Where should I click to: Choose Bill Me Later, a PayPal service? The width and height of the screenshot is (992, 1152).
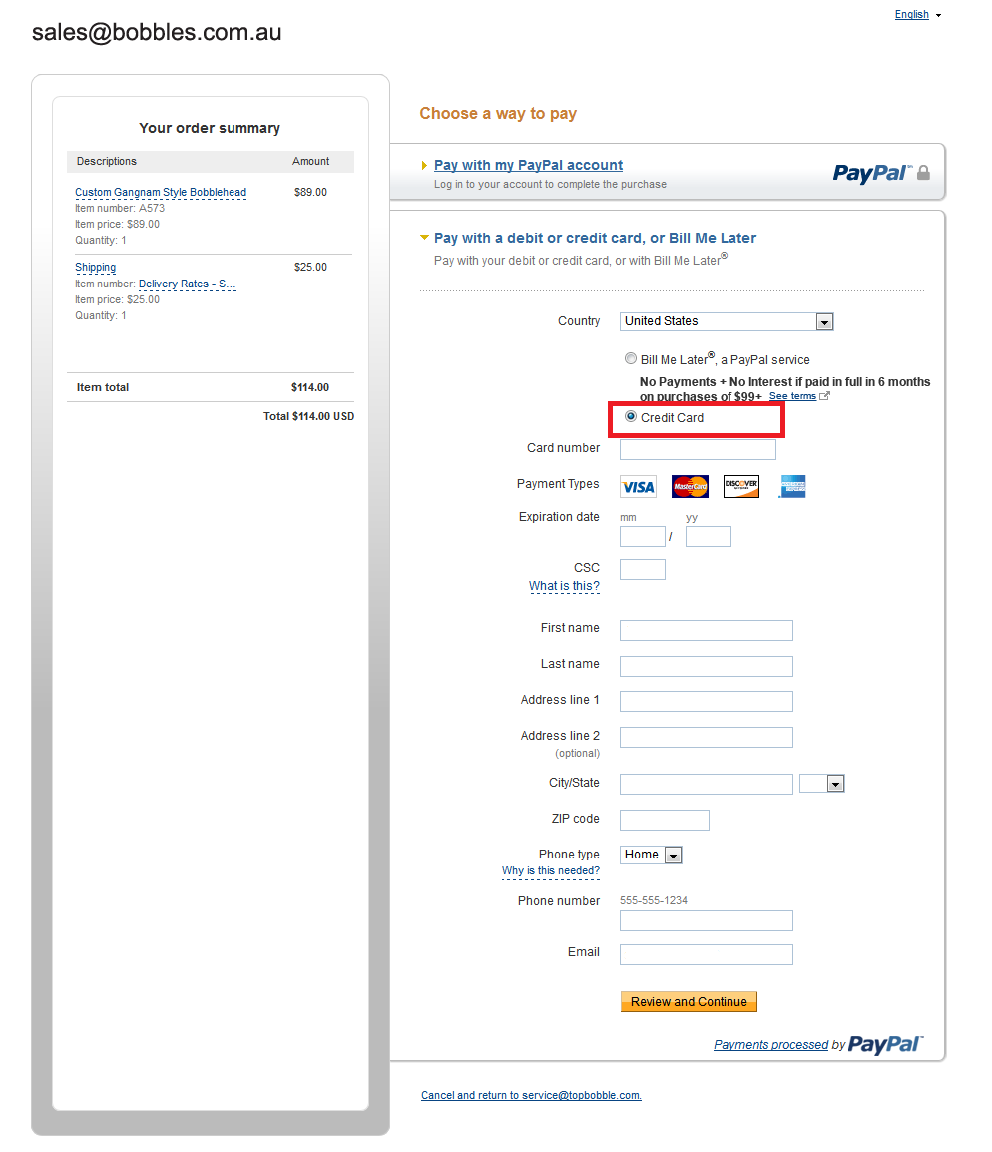pyautogui.click(x=631, y=358)
